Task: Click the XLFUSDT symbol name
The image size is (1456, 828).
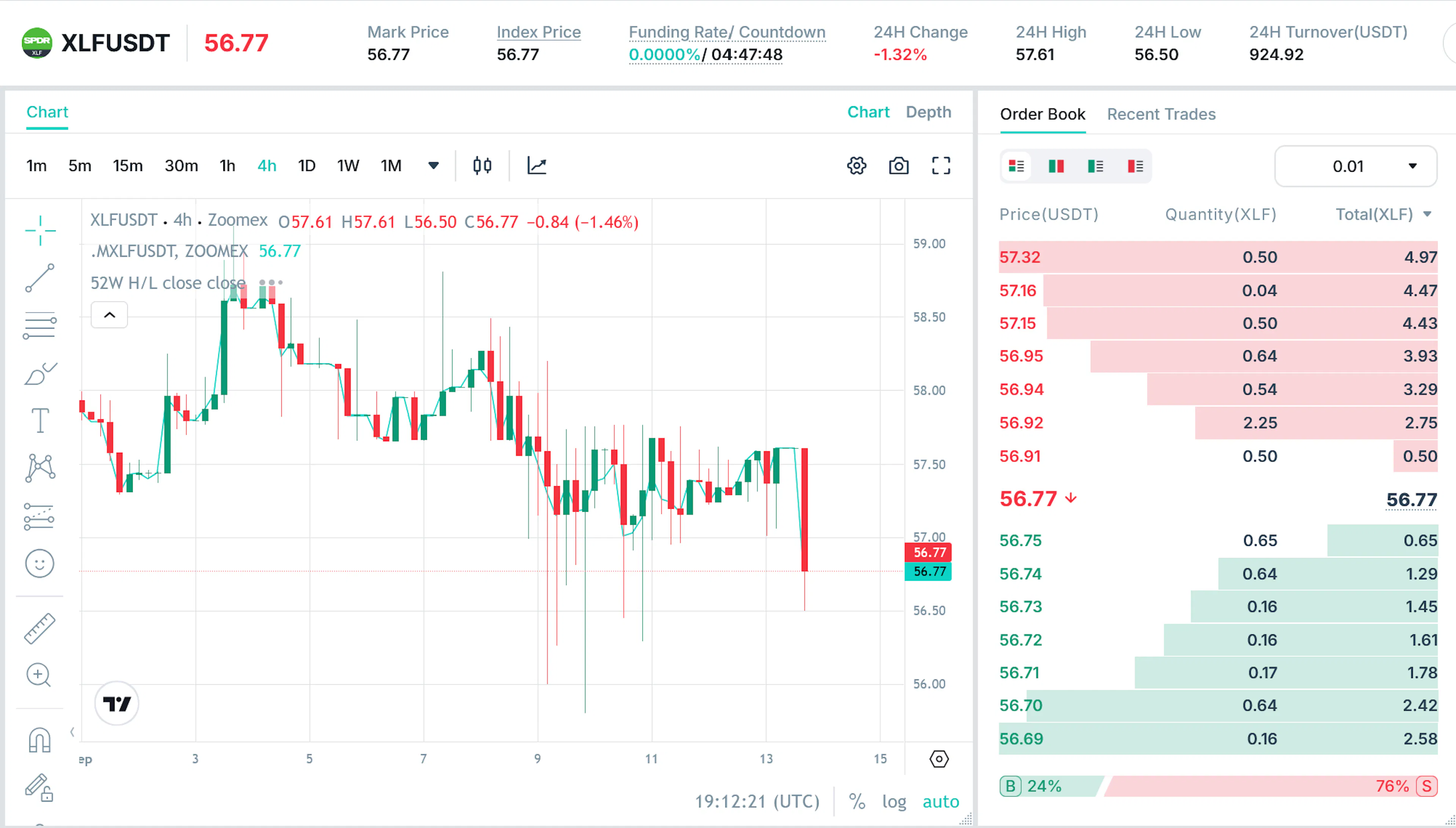Action: pos(115,42)
